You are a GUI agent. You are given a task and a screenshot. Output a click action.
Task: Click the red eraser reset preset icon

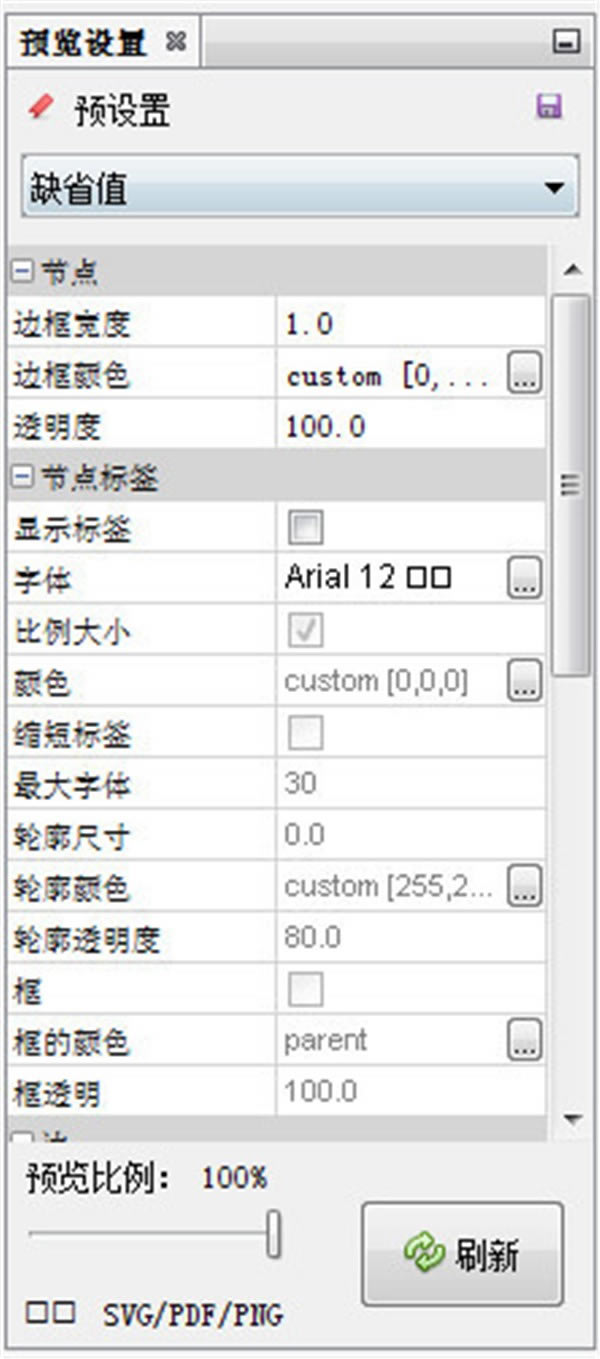[41, 107]
